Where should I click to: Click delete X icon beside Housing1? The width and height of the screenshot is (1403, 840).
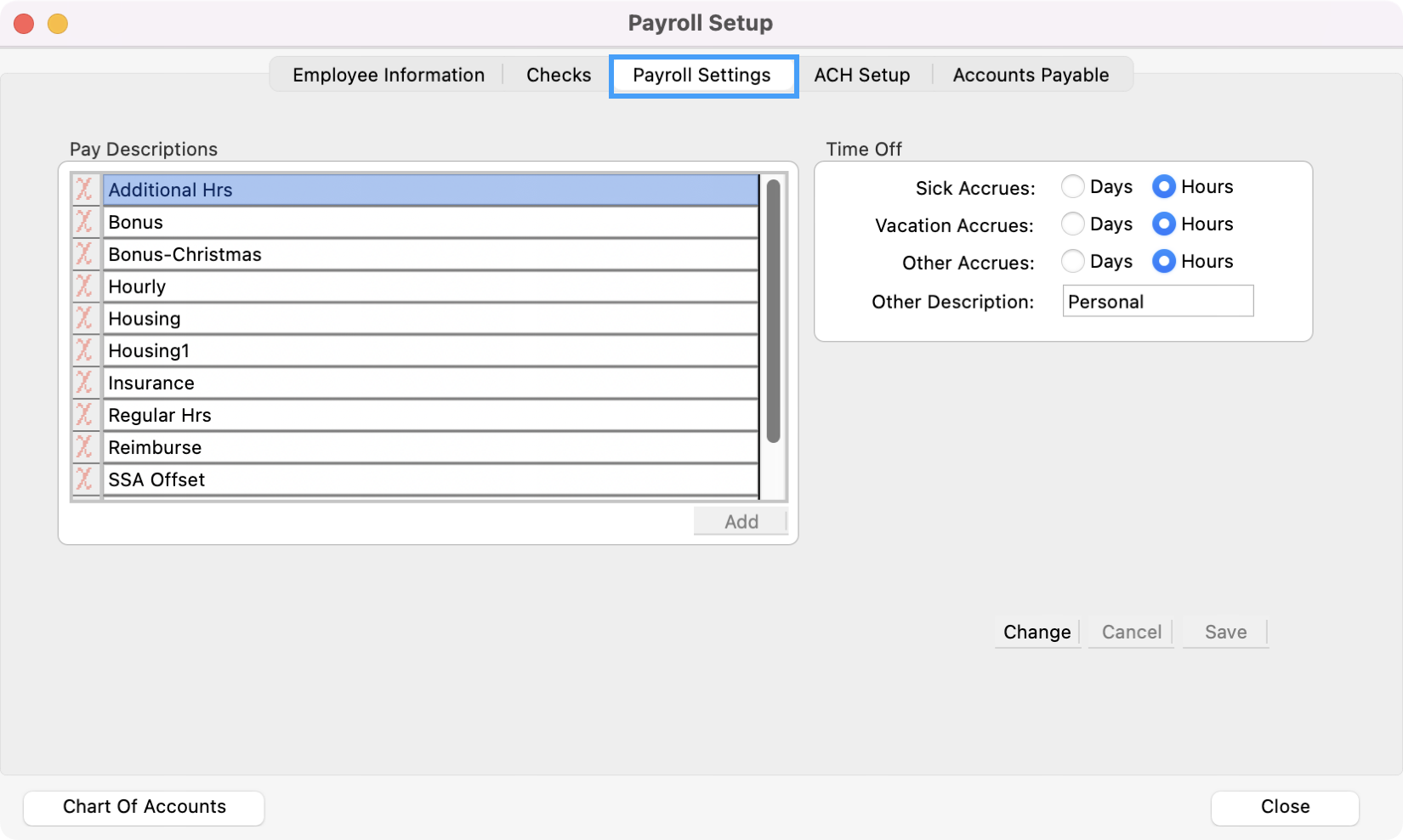click(x=85, y=350)
